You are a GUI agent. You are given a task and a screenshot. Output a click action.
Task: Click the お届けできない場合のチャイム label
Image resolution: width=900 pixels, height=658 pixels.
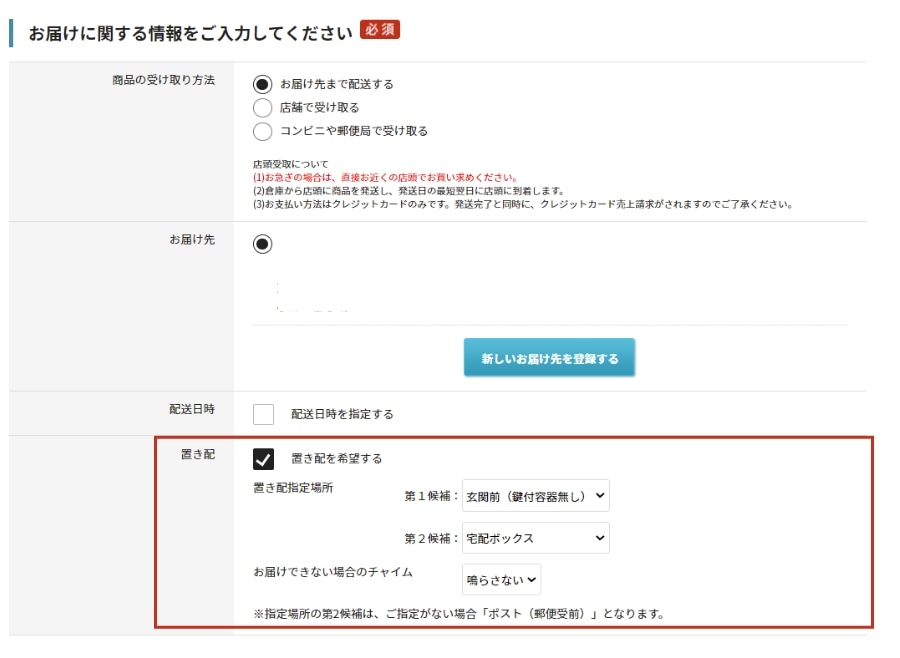pyautogui.click(x=333, y=573)
